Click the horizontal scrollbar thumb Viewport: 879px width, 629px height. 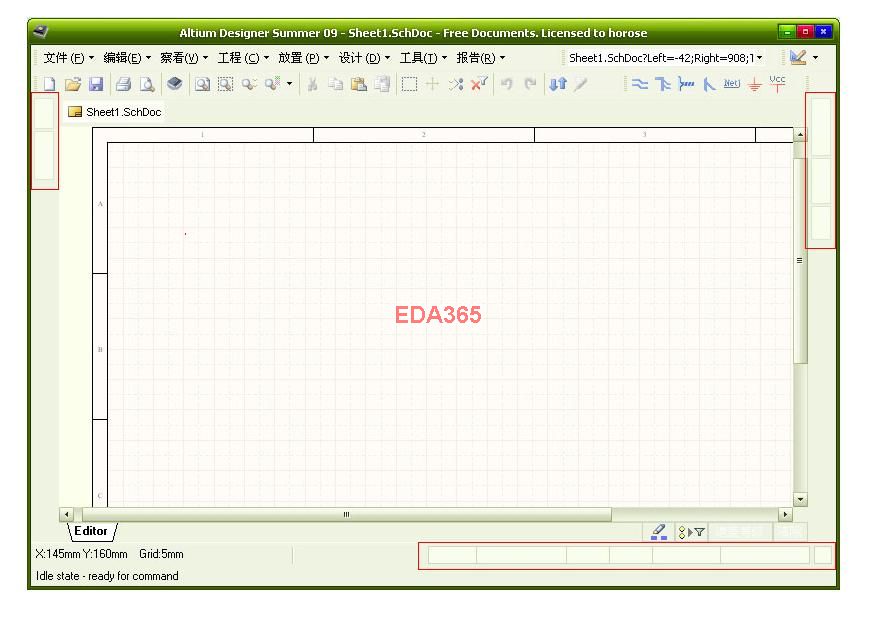[x=346, y=514]
